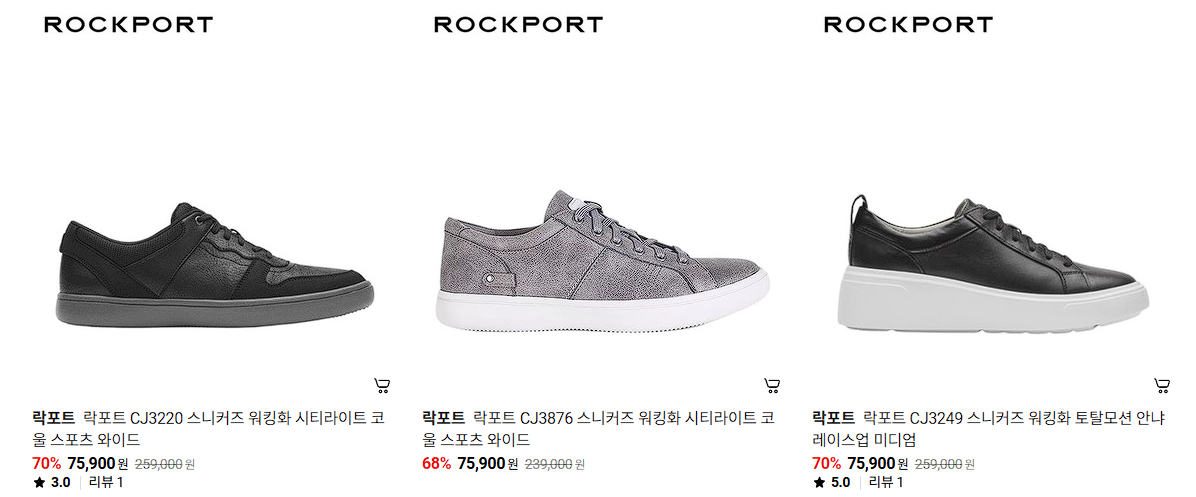Image resolution: width=1196 pixels, height=497 pixels.
Task: Click Rockport logo above the platform sneaker
Action: point(908,25)
